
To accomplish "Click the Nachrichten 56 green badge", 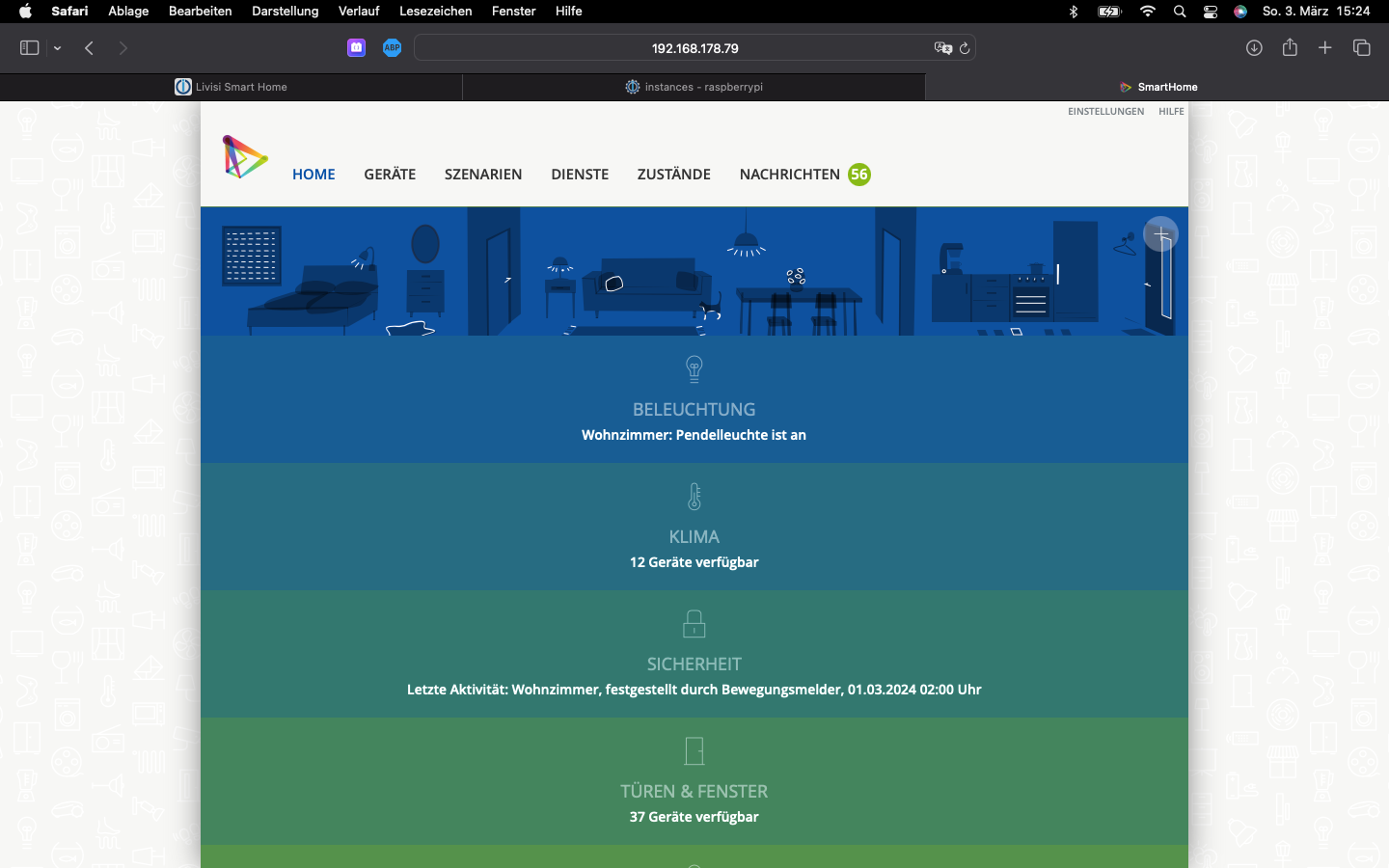I will [x=859, y=175].
